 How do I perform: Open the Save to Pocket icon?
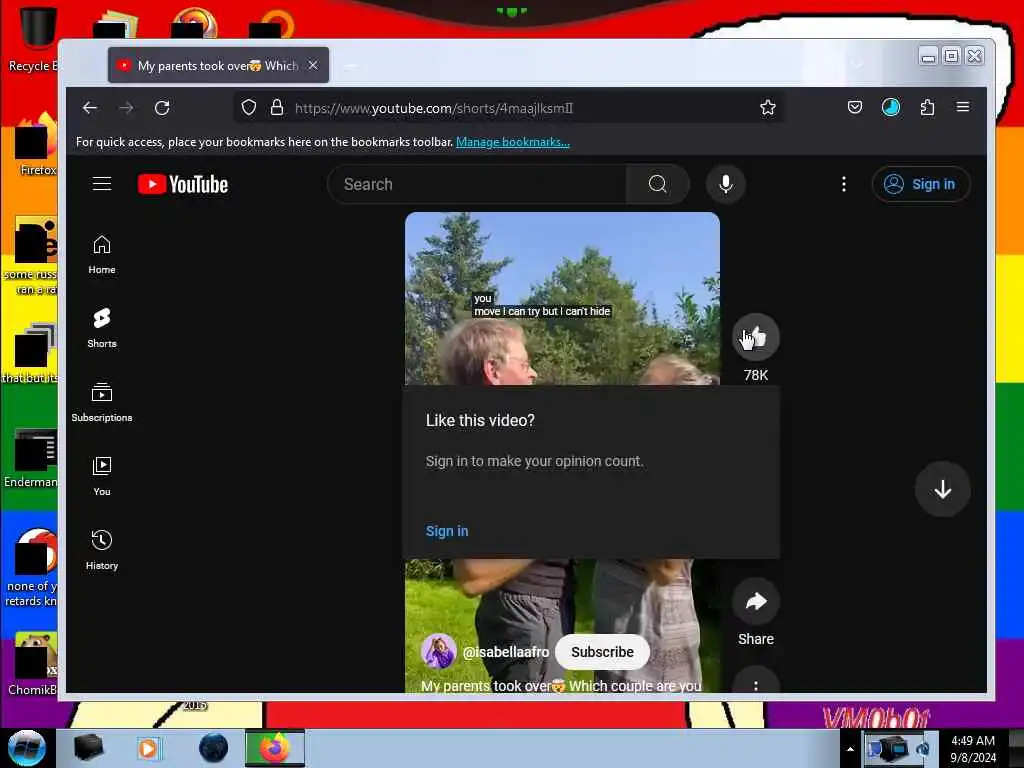[855, 107]
